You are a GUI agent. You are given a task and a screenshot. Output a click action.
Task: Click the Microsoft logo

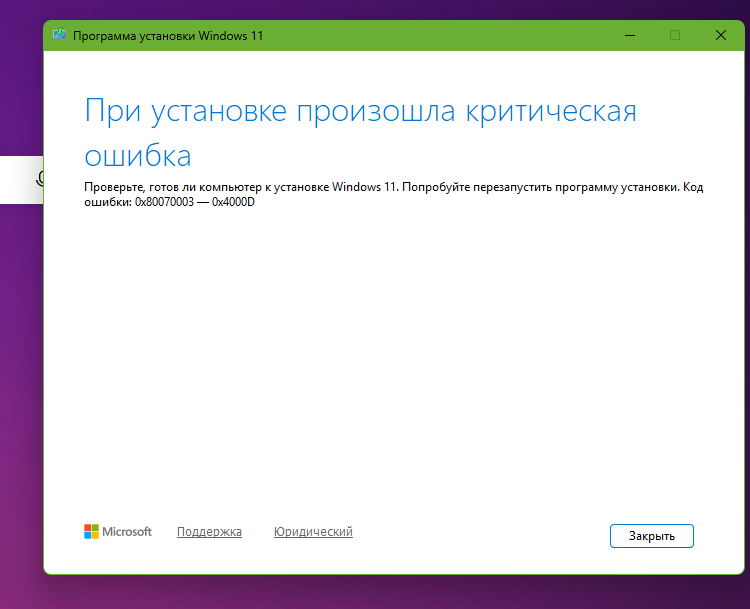tap(118, 531)
